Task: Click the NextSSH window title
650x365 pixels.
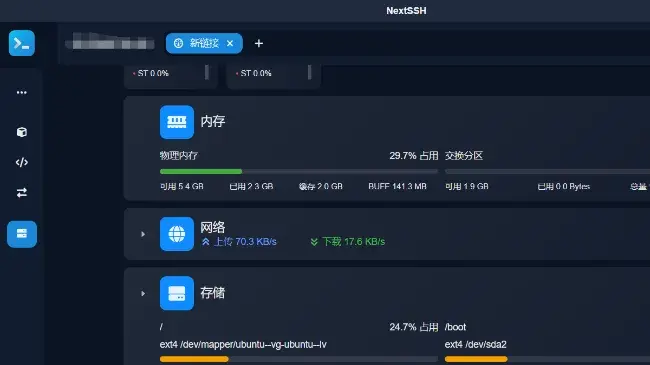Action: tap(406, 11)
